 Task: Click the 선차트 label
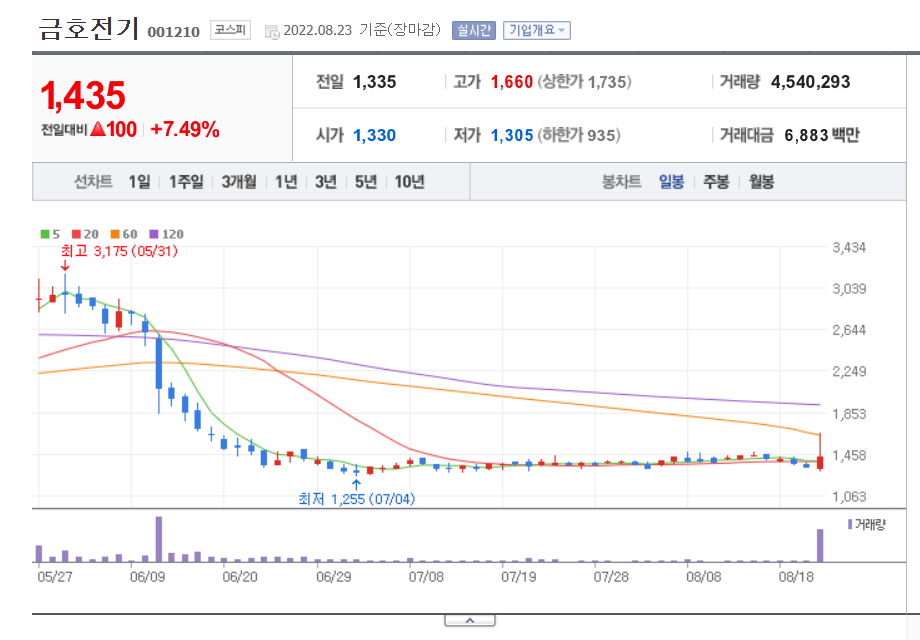point(93,182)
